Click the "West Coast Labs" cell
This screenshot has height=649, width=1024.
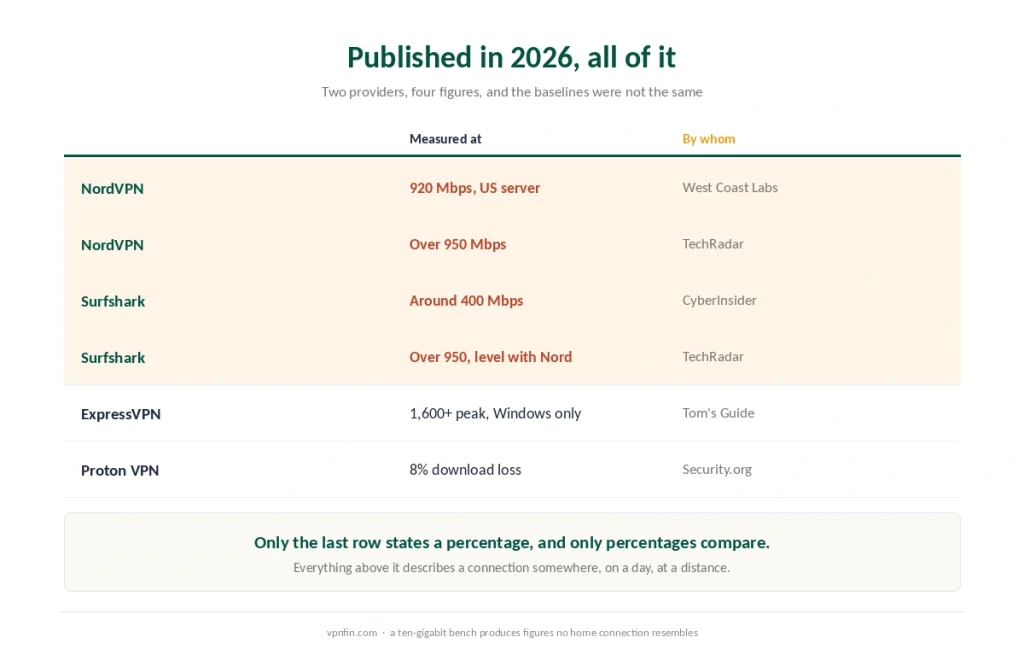(730, 187)
